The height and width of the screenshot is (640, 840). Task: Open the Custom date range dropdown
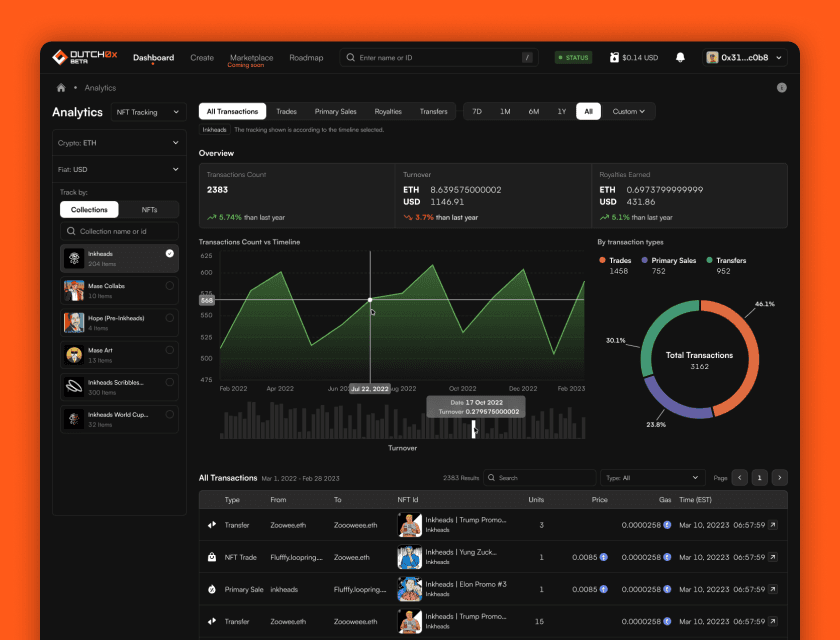pos(628,111)
